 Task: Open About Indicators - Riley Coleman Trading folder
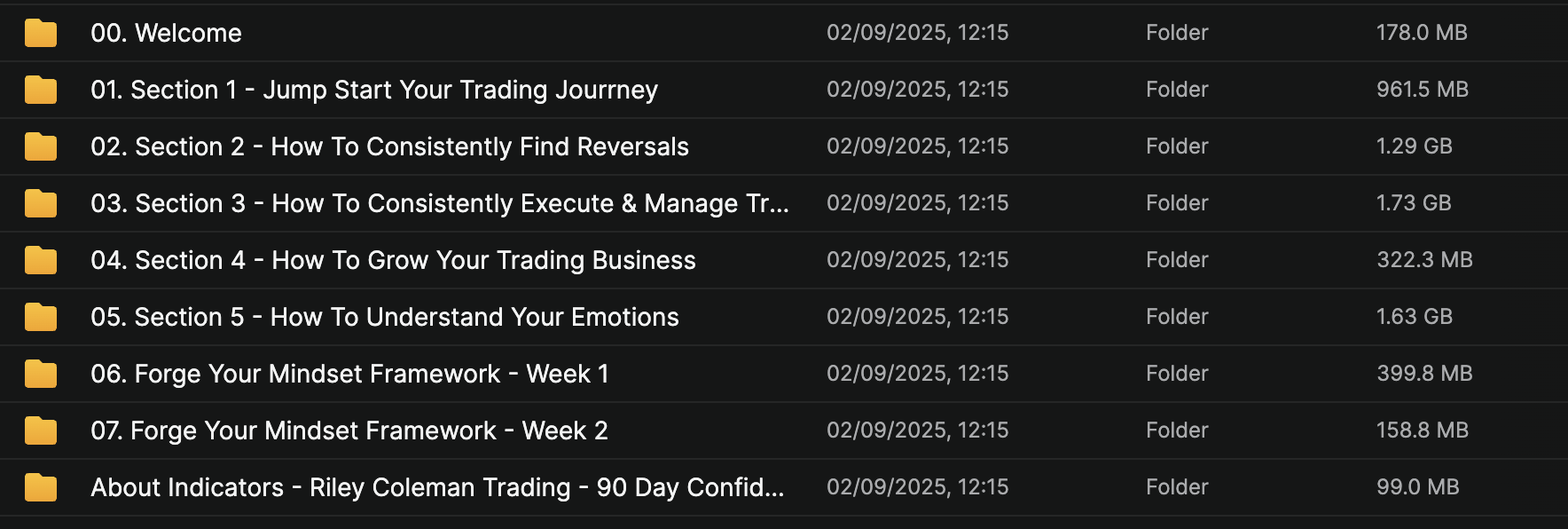coord(436,488)
